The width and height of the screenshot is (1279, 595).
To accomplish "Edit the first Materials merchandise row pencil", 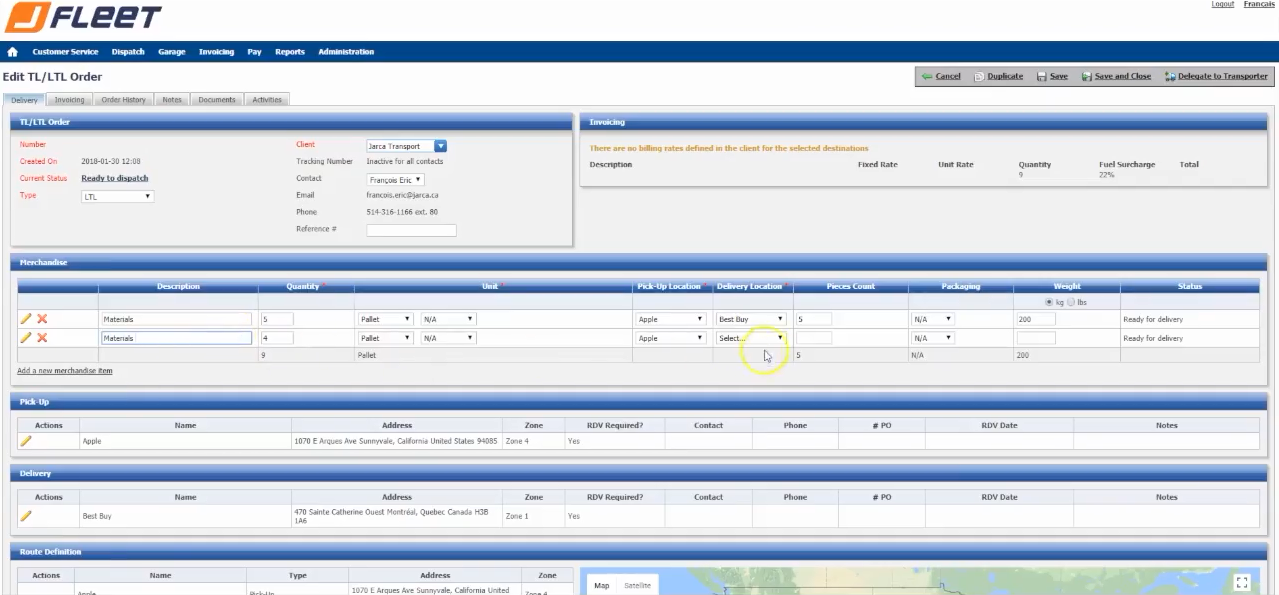I will click(26, 319).
